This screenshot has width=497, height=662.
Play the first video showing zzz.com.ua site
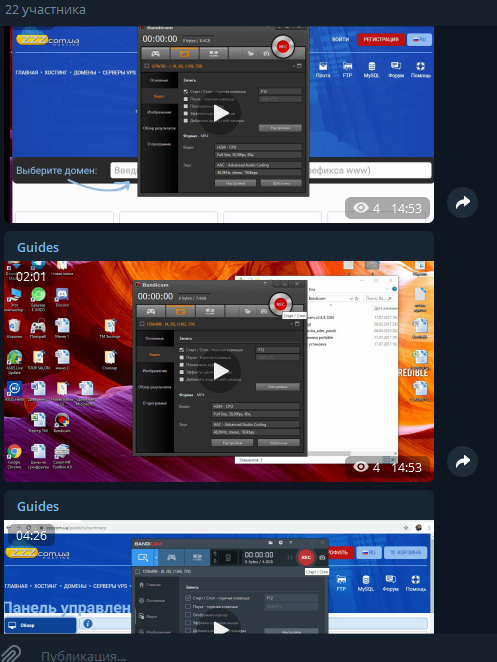pos(219,113)
